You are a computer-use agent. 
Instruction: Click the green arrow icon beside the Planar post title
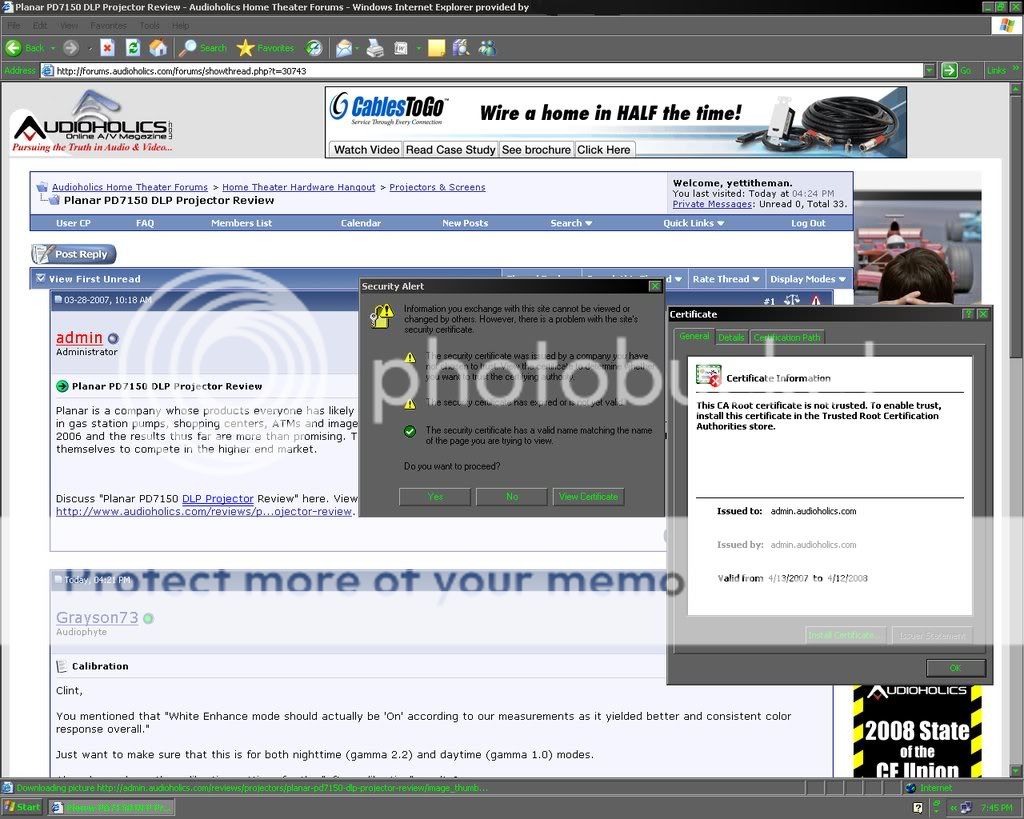point(62,386)
